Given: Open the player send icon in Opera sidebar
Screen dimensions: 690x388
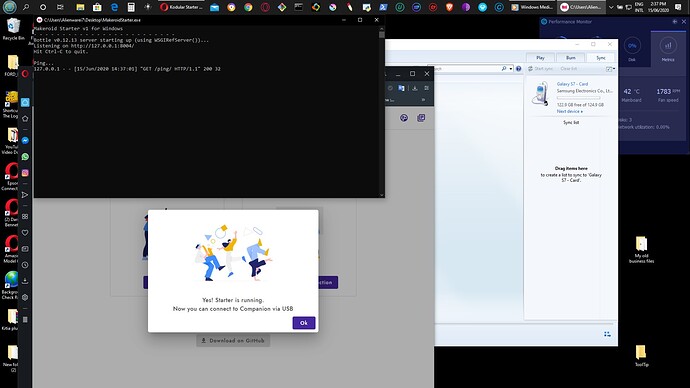Looking at the screenshot, I should click(25, 195).
